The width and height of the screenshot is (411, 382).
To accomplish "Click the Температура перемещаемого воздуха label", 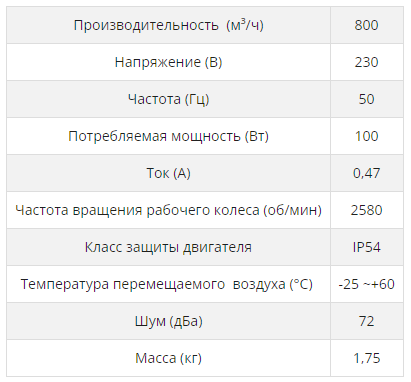I will tap(167, 284).
